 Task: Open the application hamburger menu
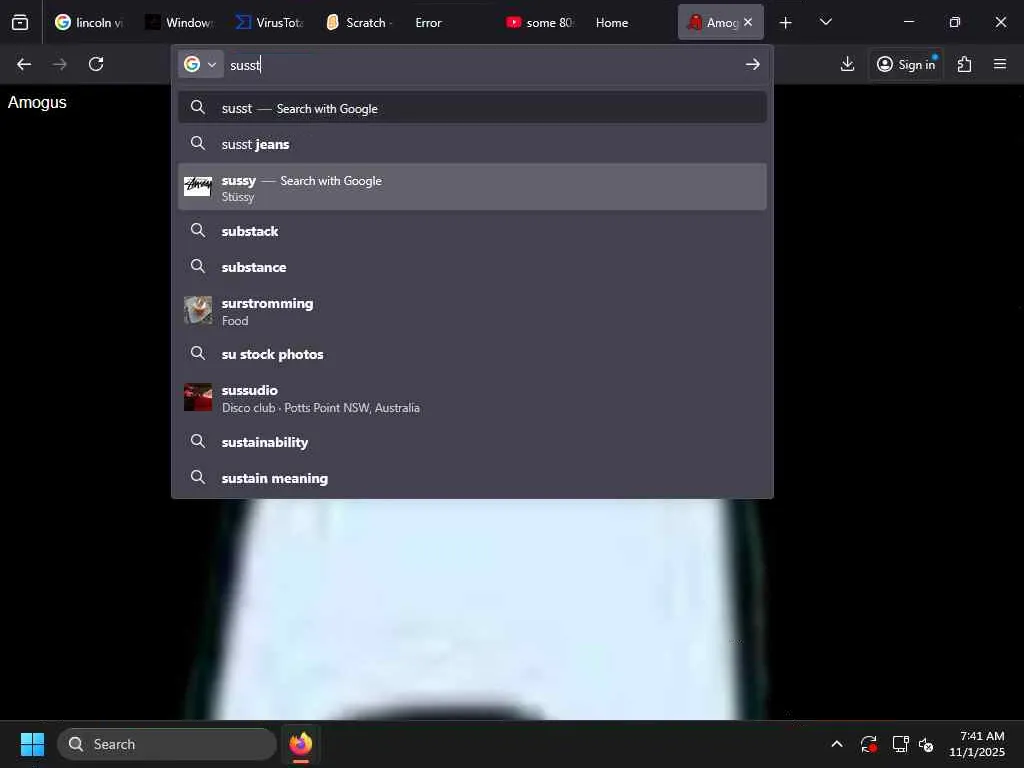pos(999,64)
